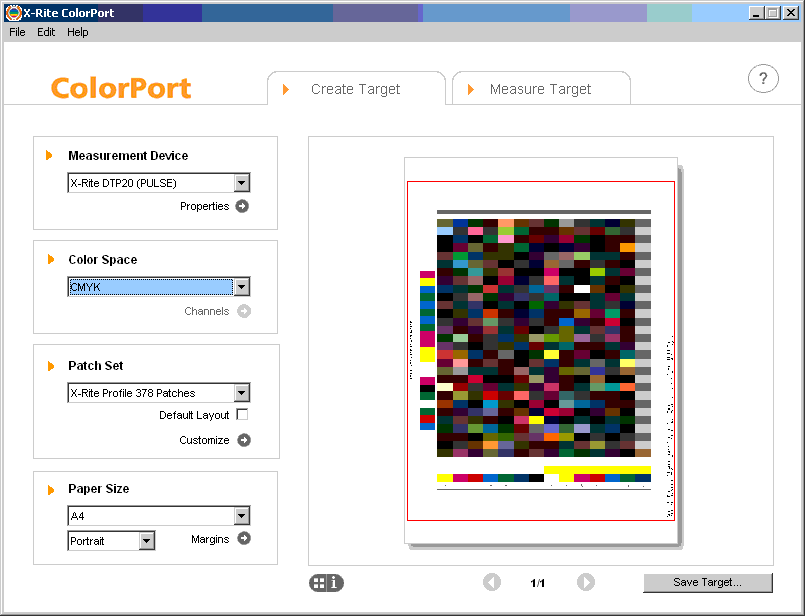Viewport: 805px width, 616px height.
Task: Toggle the grid view icon below preview
Action: pos(319,583)
